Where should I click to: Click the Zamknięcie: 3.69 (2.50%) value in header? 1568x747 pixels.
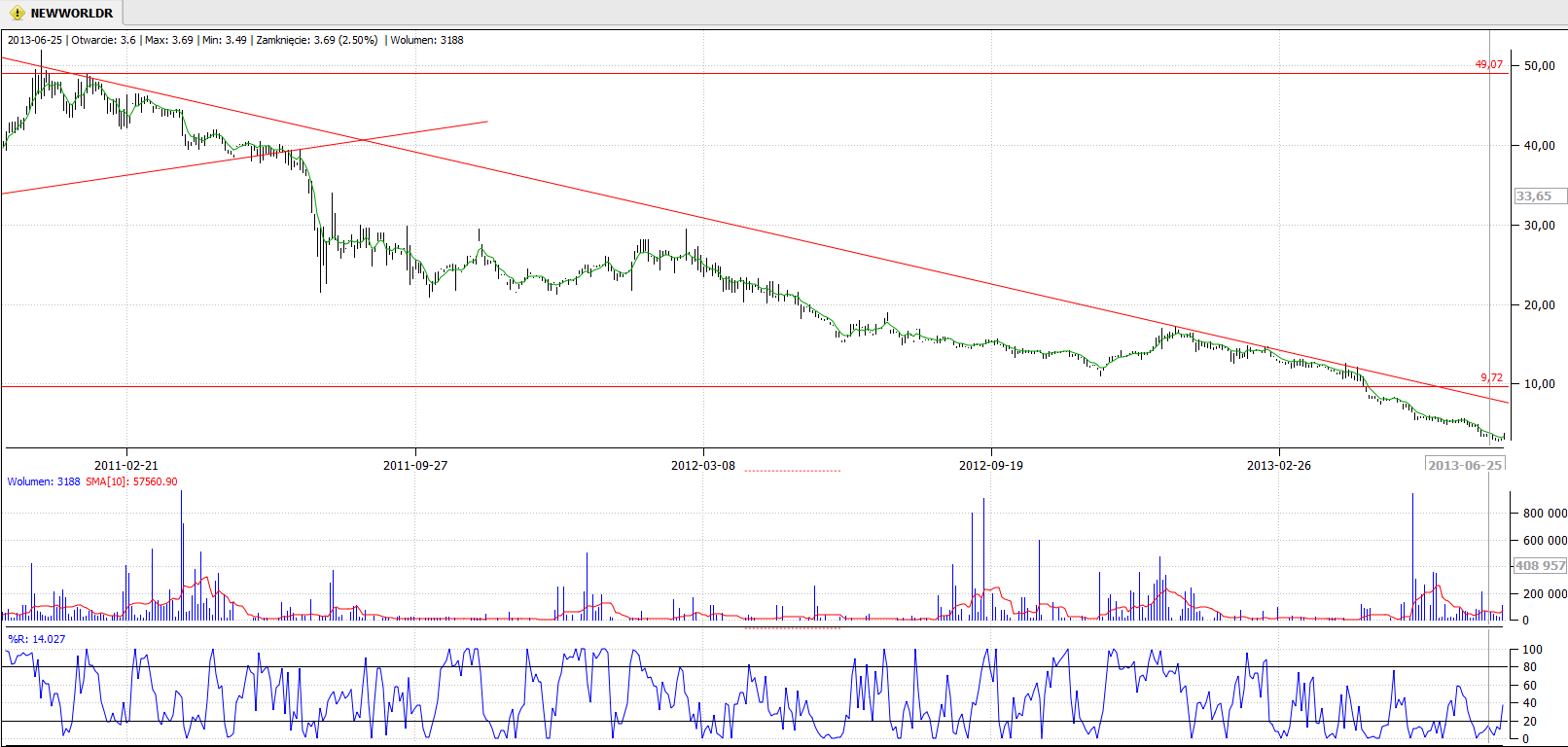317,40
